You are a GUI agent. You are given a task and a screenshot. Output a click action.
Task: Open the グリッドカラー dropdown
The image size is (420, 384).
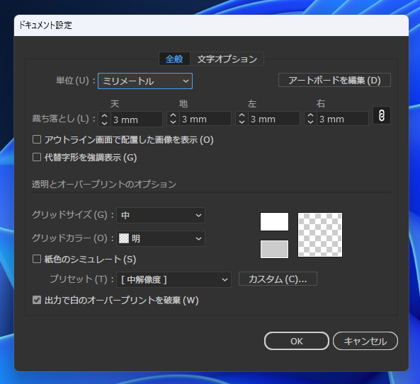[161, 238]
